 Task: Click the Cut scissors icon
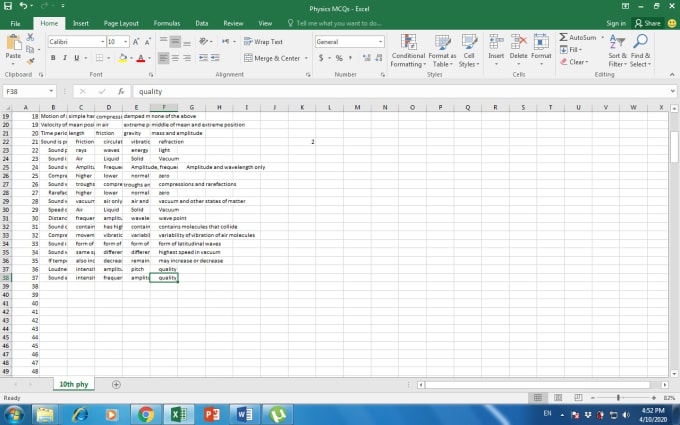pos(30,37)
